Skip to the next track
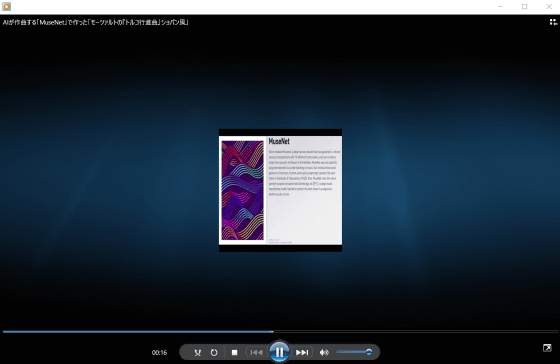 (x=302, y=353)
